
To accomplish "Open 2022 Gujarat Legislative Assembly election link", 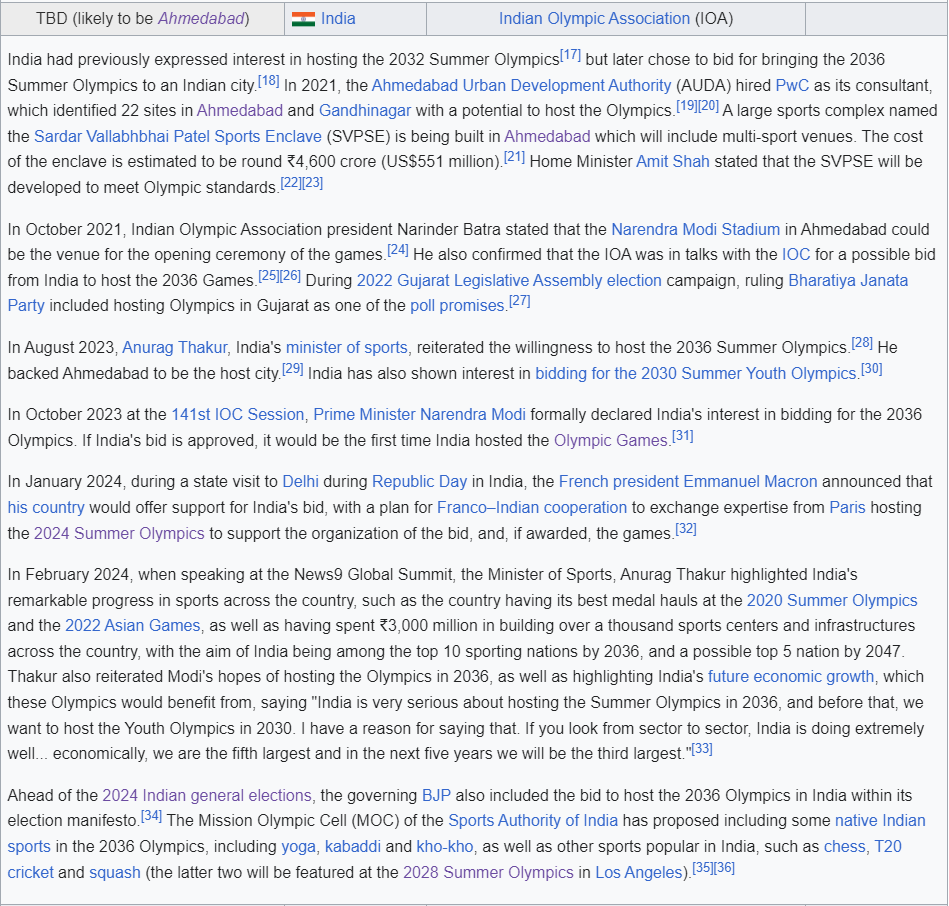I will click(x=509, y=280).
